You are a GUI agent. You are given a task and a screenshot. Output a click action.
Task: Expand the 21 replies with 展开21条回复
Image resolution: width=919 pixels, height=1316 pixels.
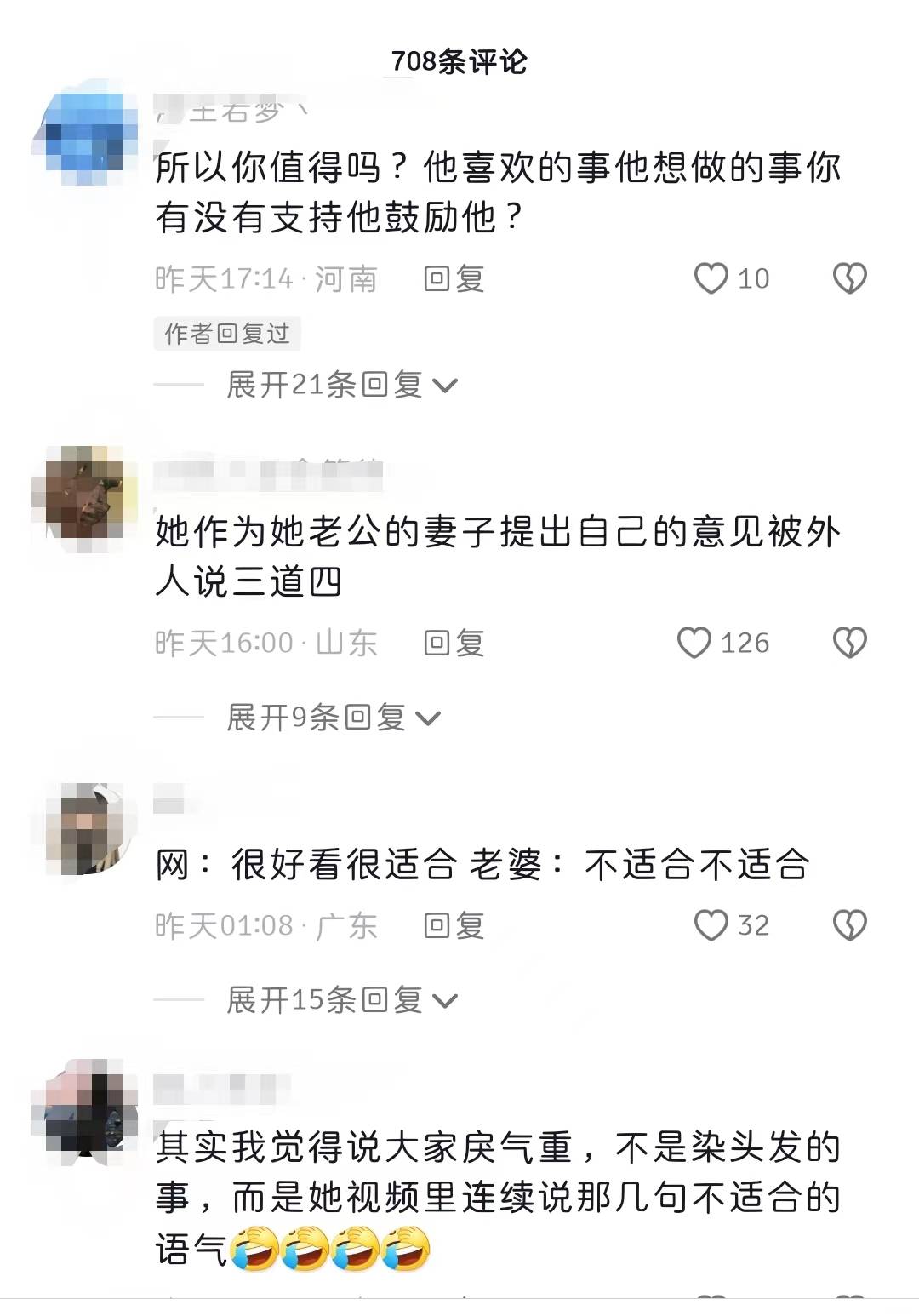[x=342, y=385]
